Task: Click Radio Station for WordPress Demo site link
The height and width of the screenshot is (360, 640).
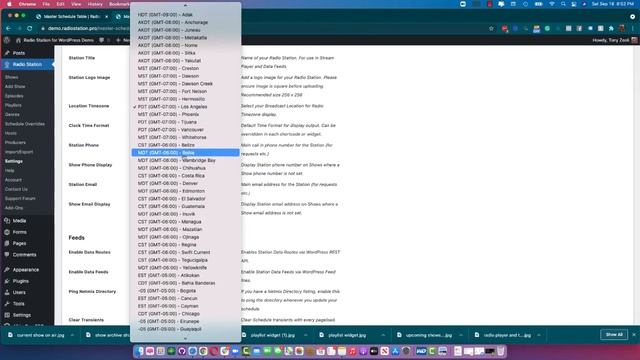Action: point(55,40)
